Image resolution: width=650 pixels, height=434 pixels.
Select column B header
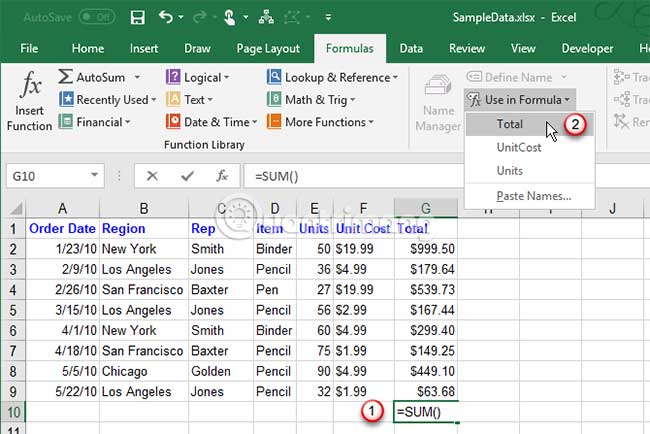click(144, 208)
